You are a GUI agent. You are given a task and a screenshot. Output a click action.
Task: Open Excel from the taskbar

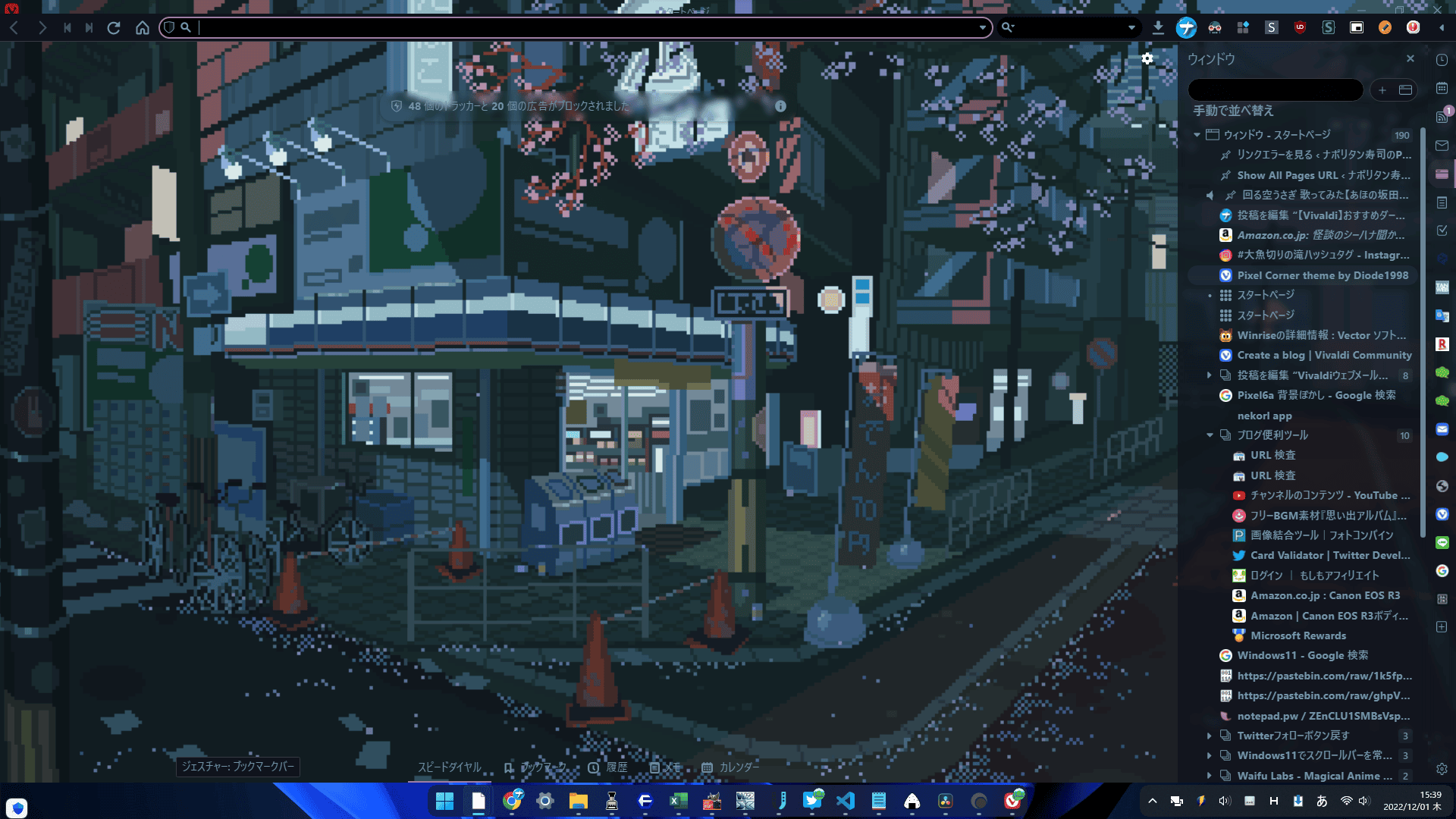(x=678, y=801)
